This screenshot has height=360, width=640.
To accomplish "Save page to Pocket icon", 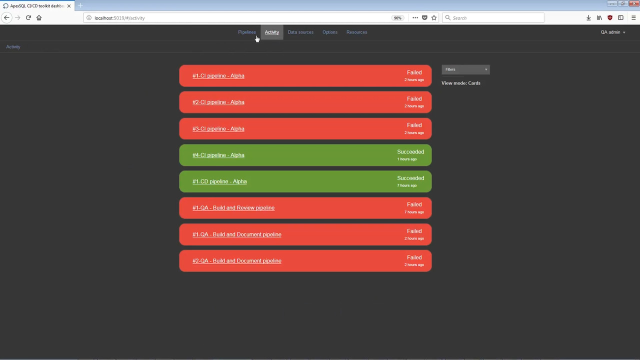I will (424, 18).
